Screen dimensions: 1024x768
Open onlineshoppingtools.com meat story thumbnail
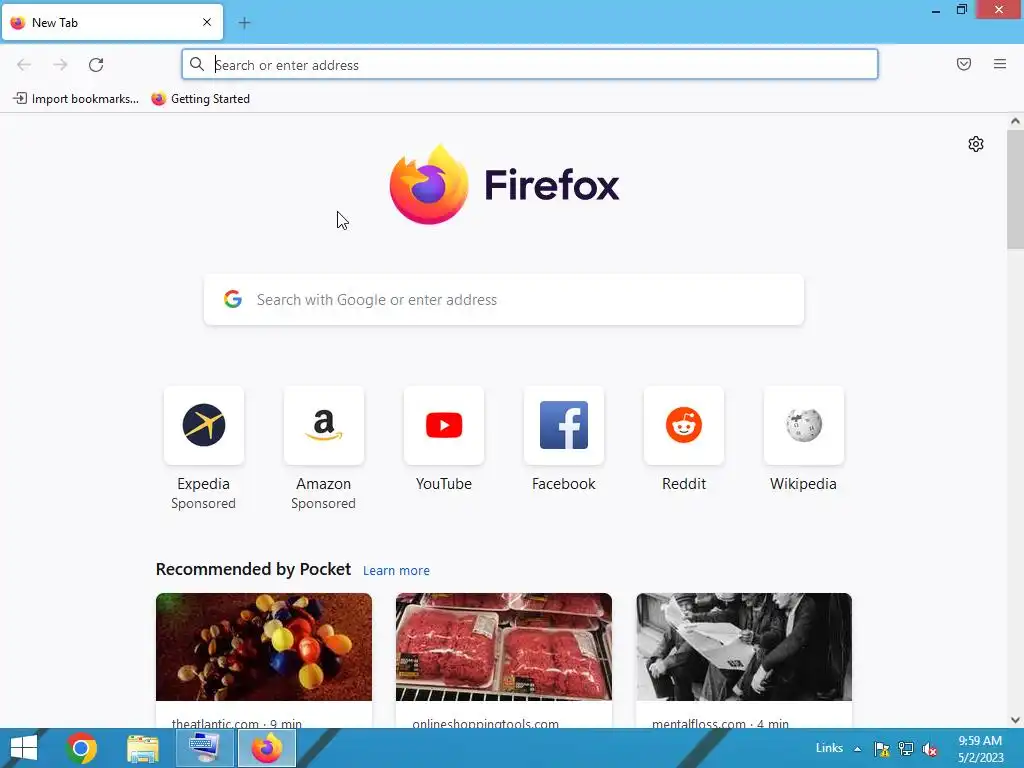(x=504, y=647)
